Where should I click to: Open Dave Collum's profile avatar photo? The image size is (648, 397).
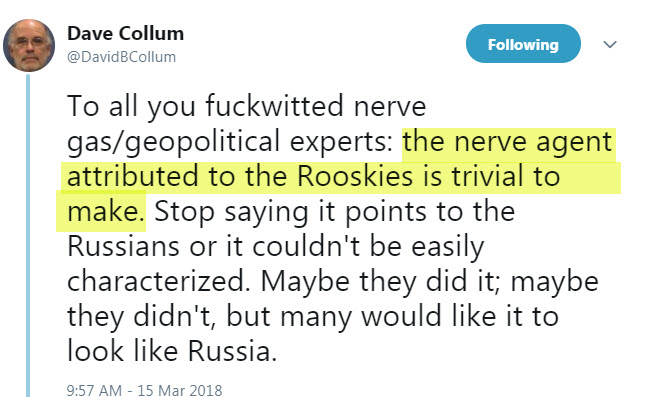click(x=29, y=45)
